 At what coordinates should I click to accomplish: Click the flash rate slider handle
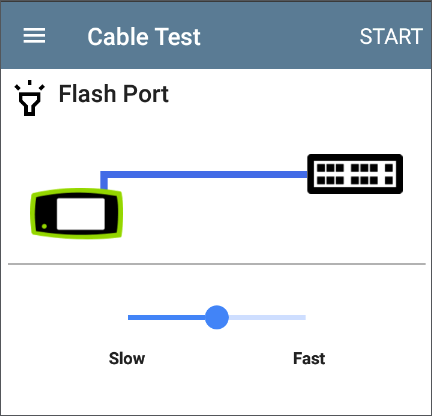[217, 317]
